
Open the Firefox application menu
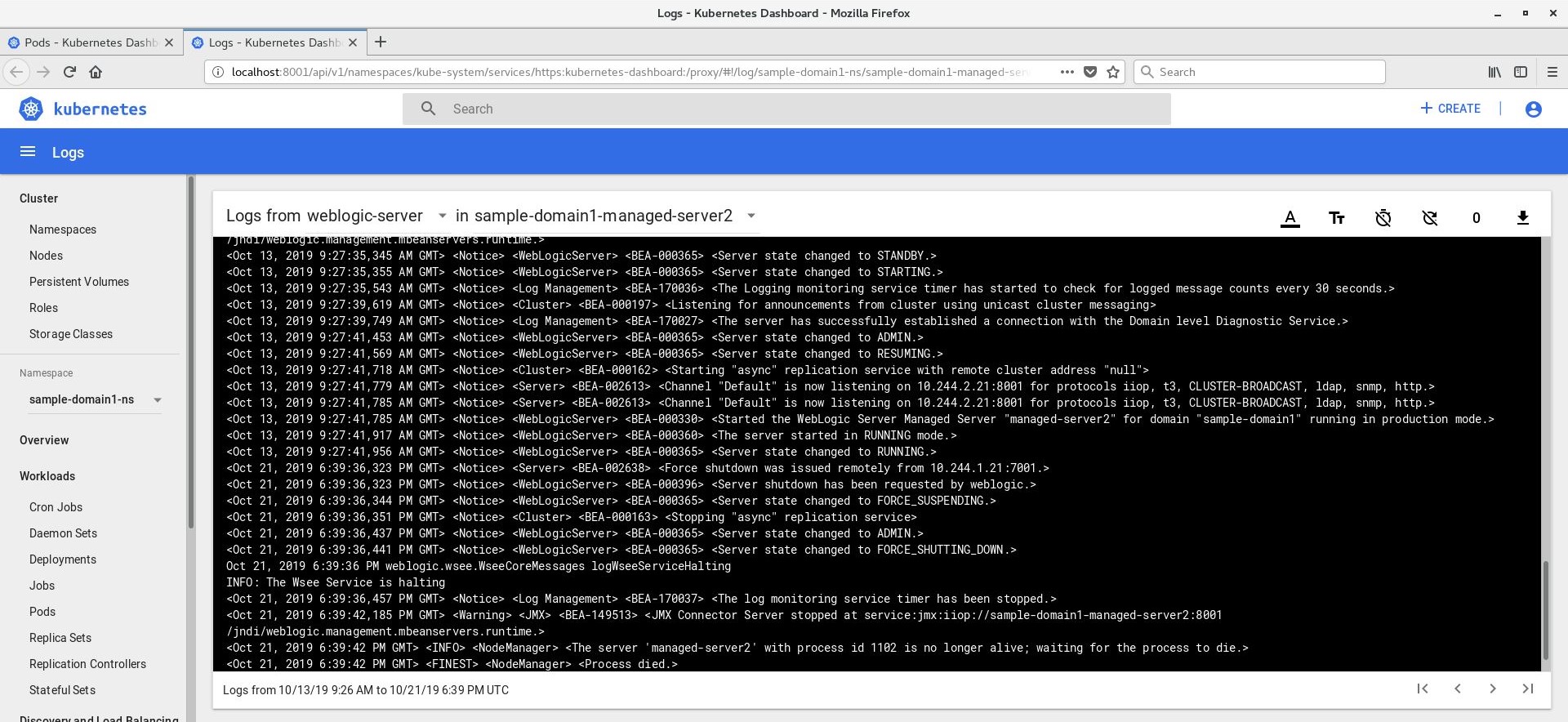point(1552,72)
